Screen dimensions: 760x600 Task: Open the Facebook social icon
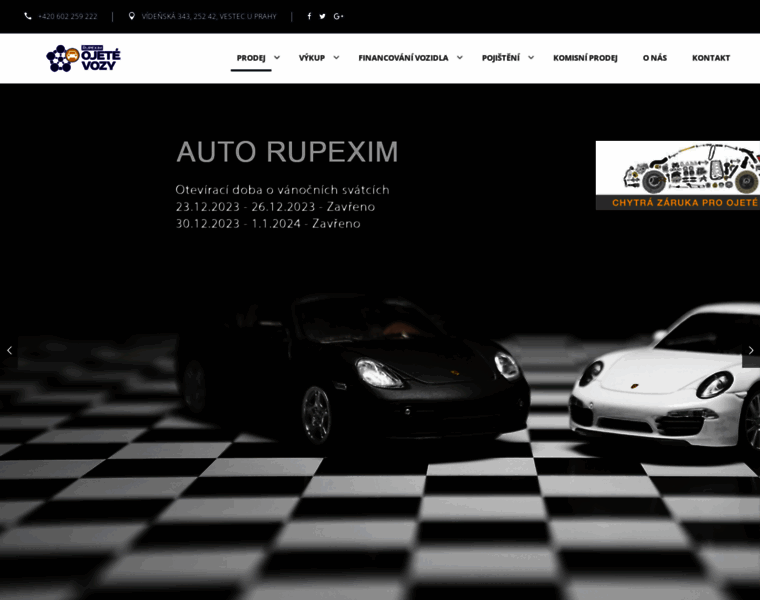[x=309, y=16]
